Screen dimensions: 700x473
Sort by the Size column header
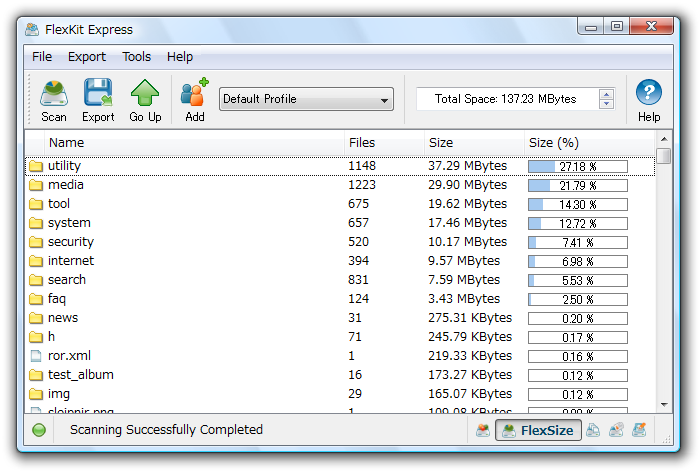(474, 143)
